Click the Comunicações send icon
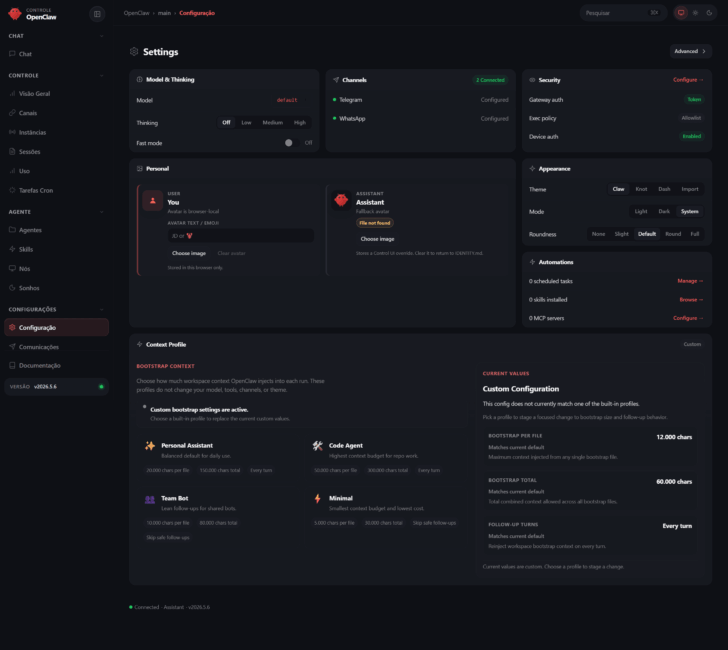 pos(12,347)
